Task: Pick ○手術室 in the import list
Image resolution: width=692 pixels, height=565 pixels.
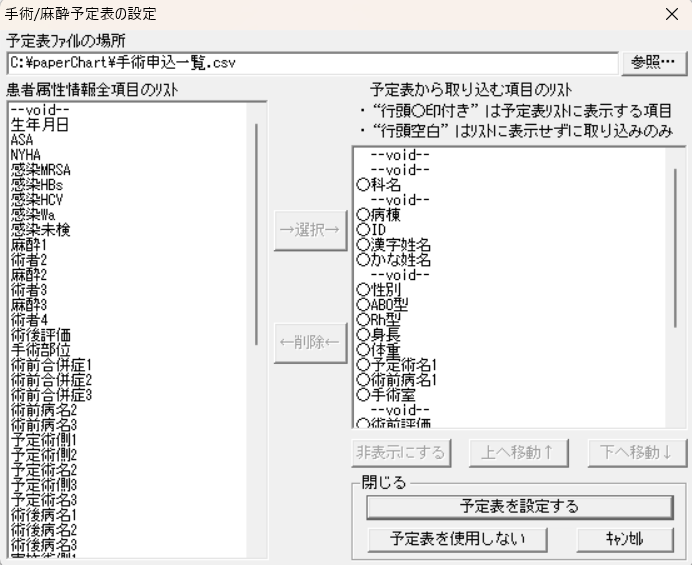Action: tap(385, 395)
